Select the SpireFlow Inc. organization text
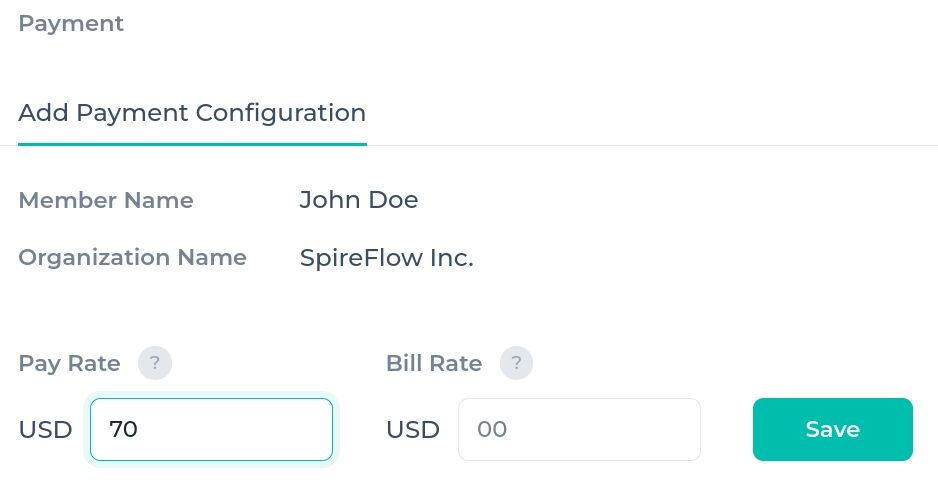 tap(386, 258)
